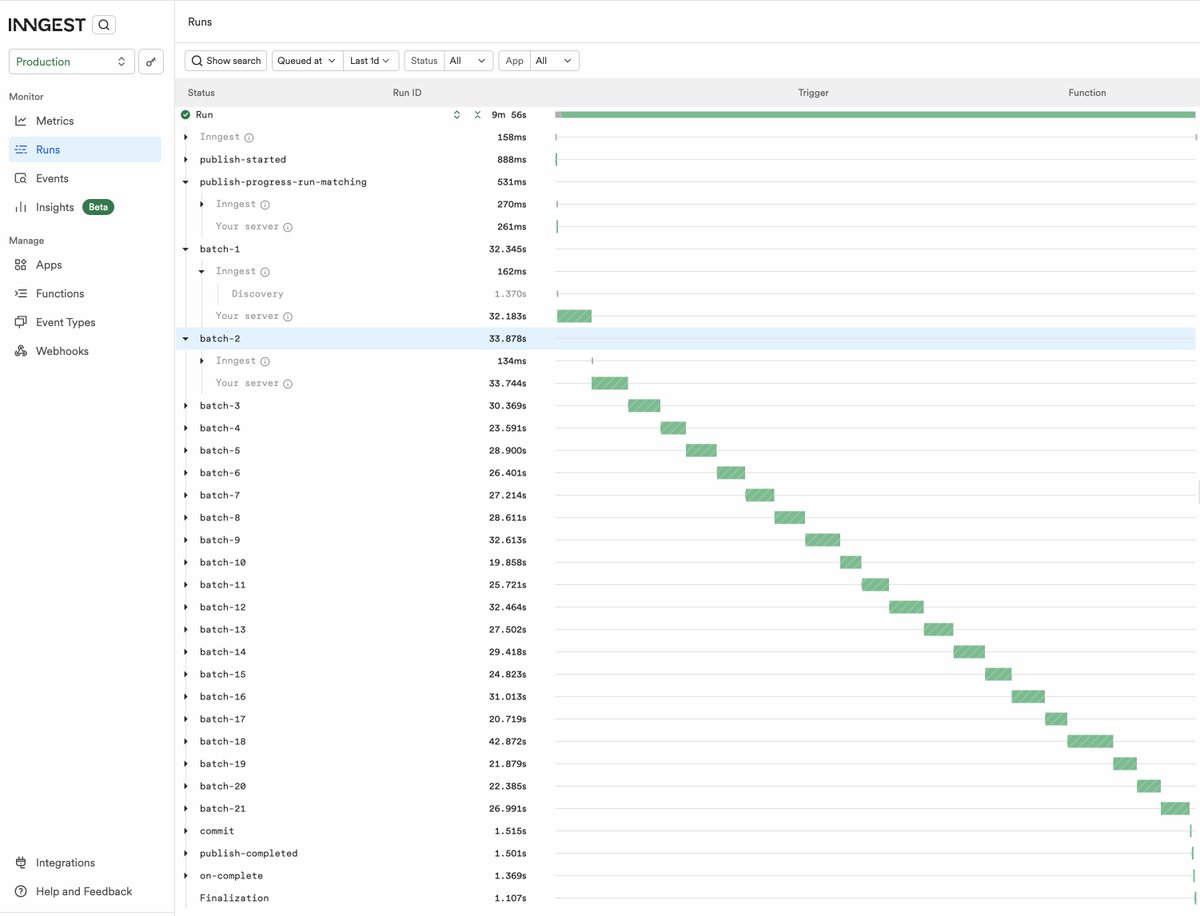Click the full Run duration bar

(x=875, y=115)
